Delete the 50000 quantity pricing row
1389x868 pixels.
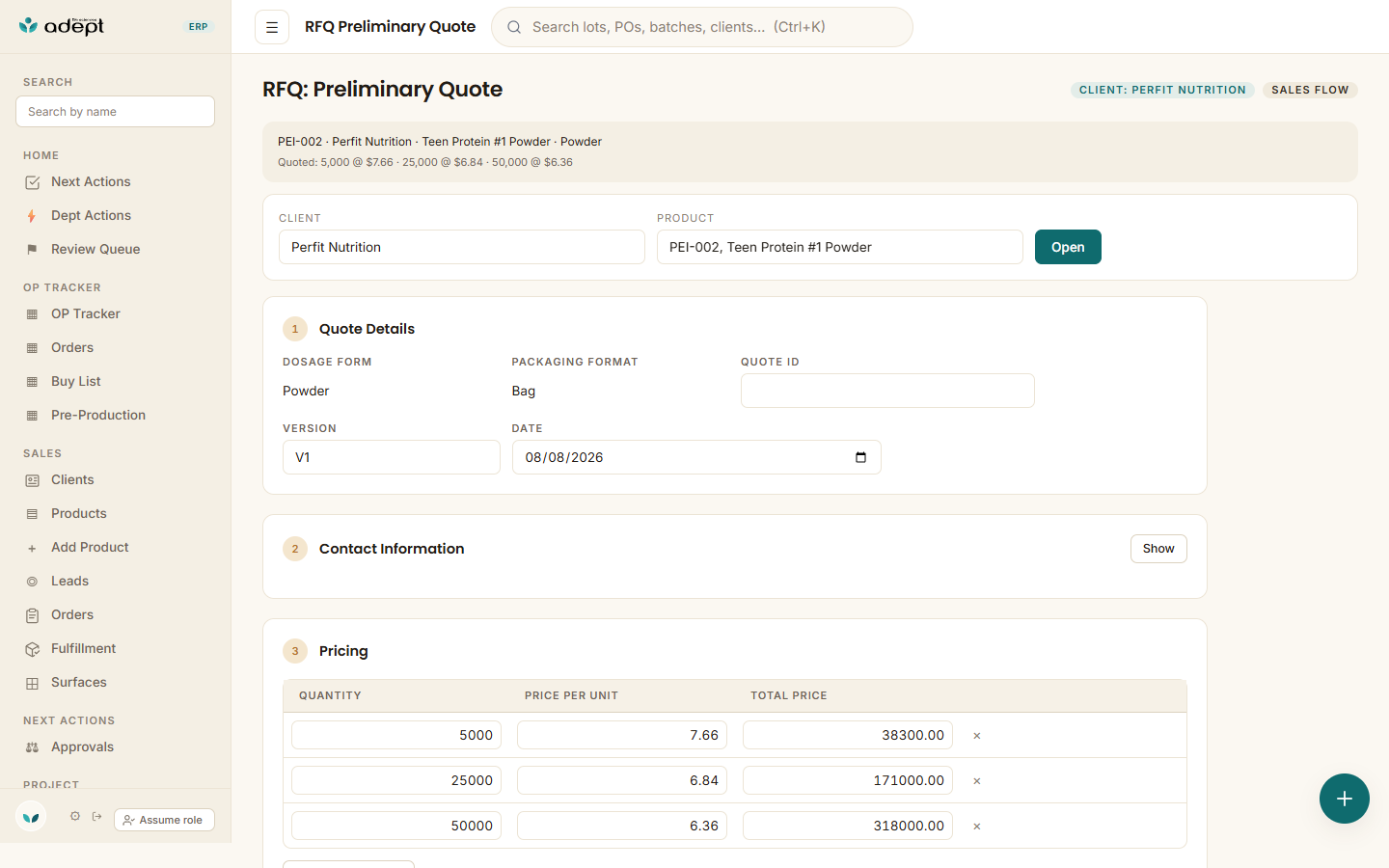point(977,827)
